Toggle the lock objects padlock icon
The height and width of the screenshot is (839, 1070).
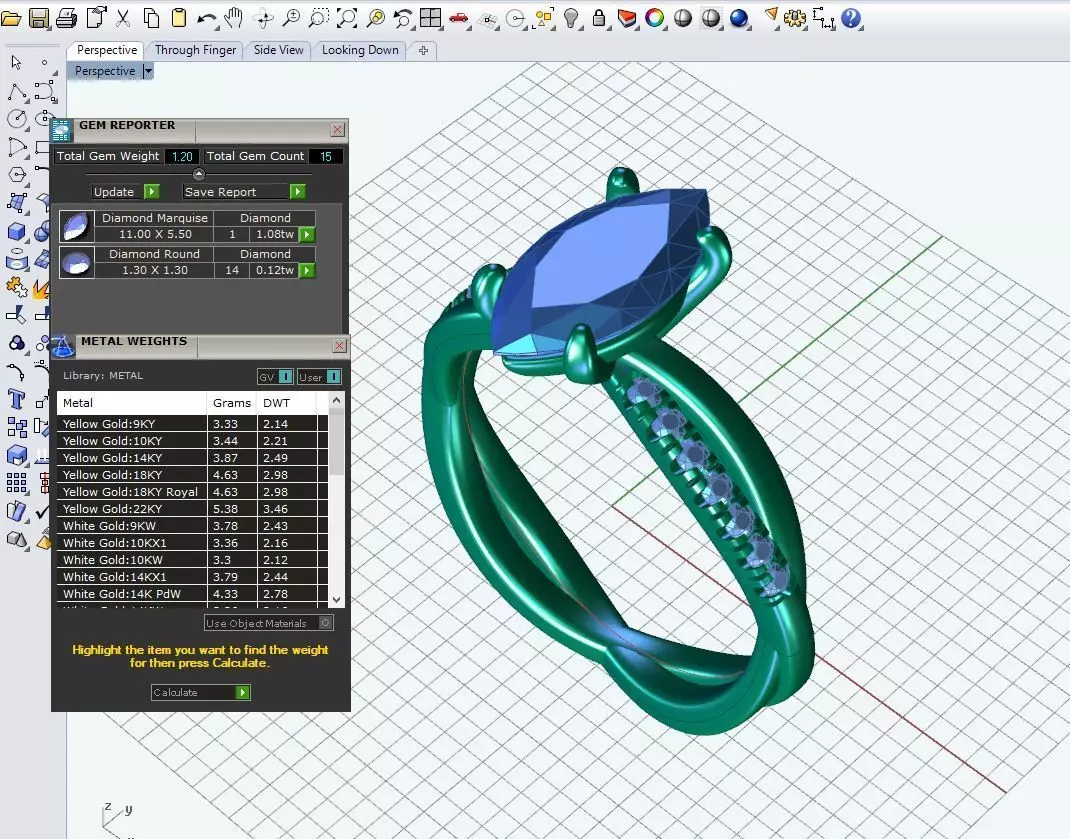coord(598,18)
